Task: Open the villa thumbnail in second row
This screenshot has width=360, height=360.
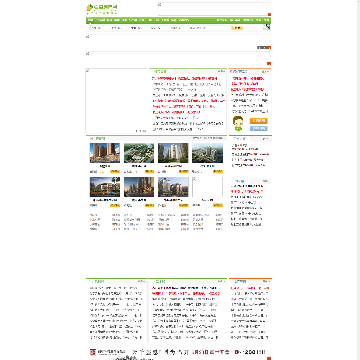Action: click(x=105, y=187)
